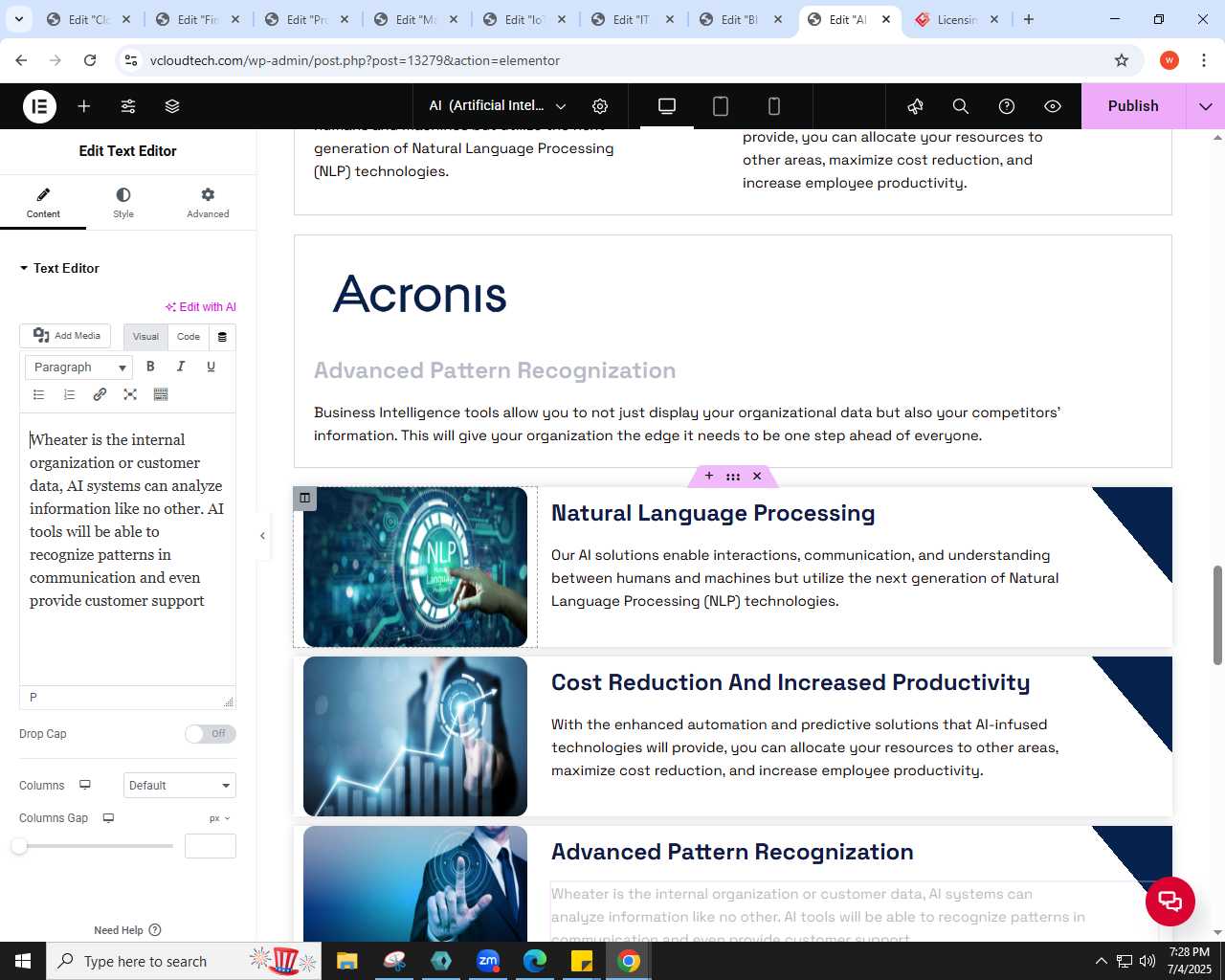This screenshot has height=980, width=1225.
Task: Insert or edit link icon
Action: 100,394
